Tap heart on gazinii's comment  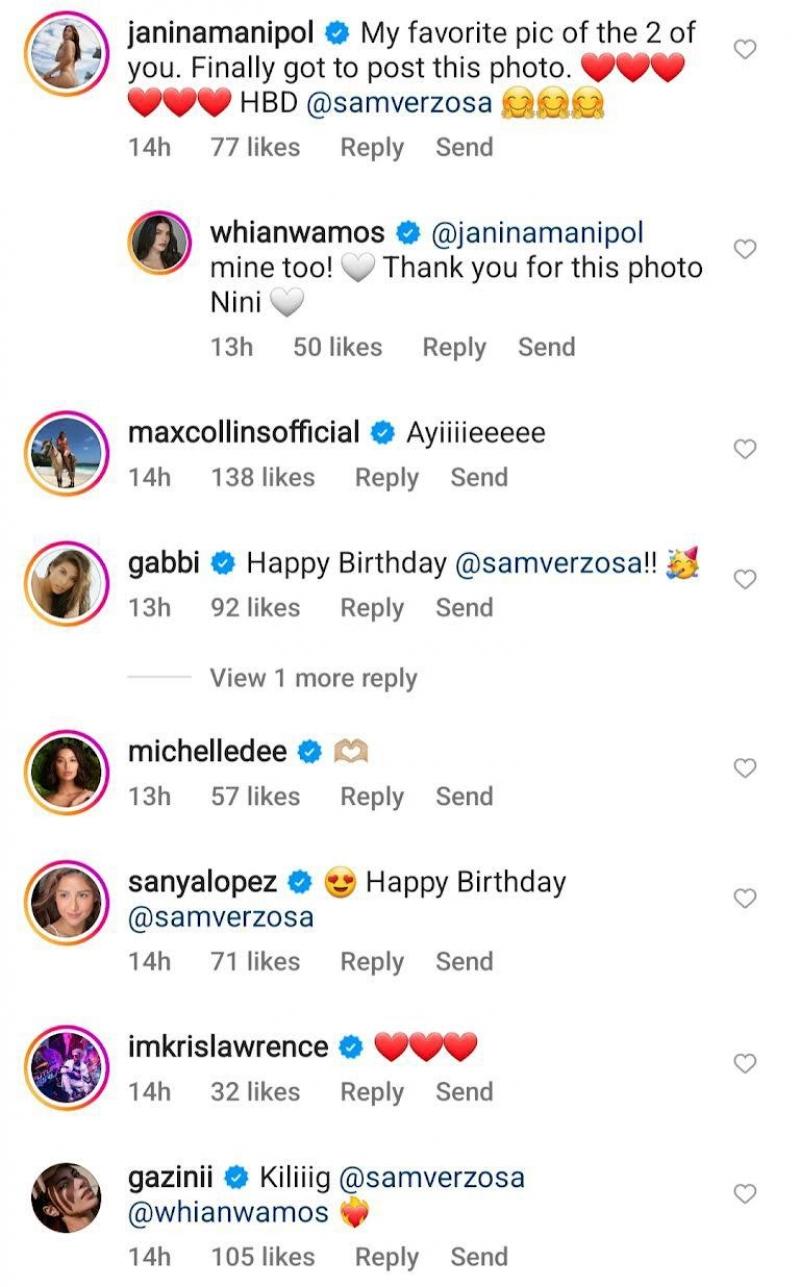(745, 1193)
